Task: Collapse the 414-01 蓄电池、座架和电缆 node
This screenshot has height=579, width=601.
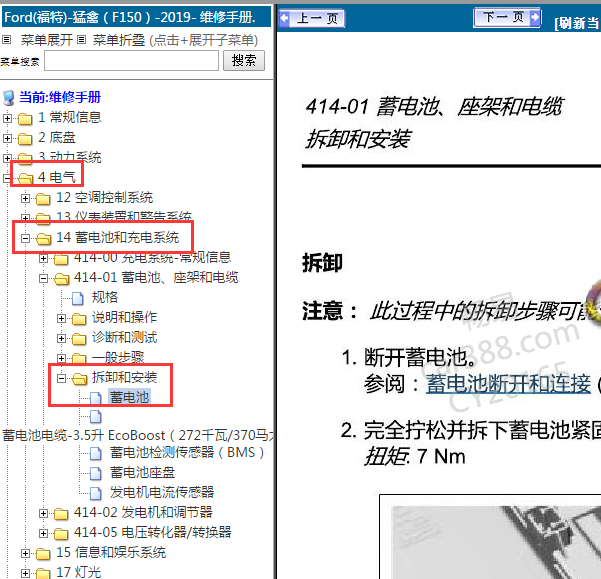Action: click(x=43, y=279)
